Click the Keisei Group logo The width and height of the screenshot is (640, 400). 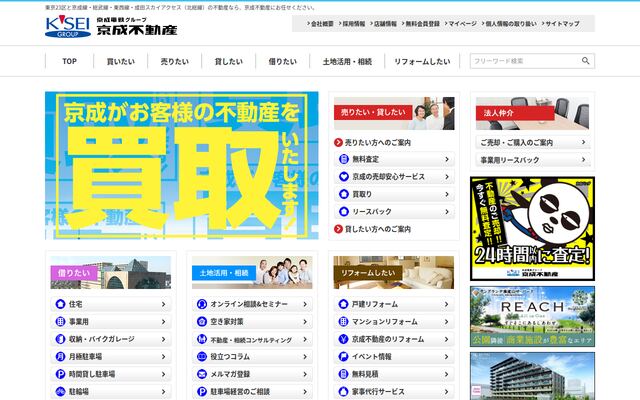click(x=68, y=27)
